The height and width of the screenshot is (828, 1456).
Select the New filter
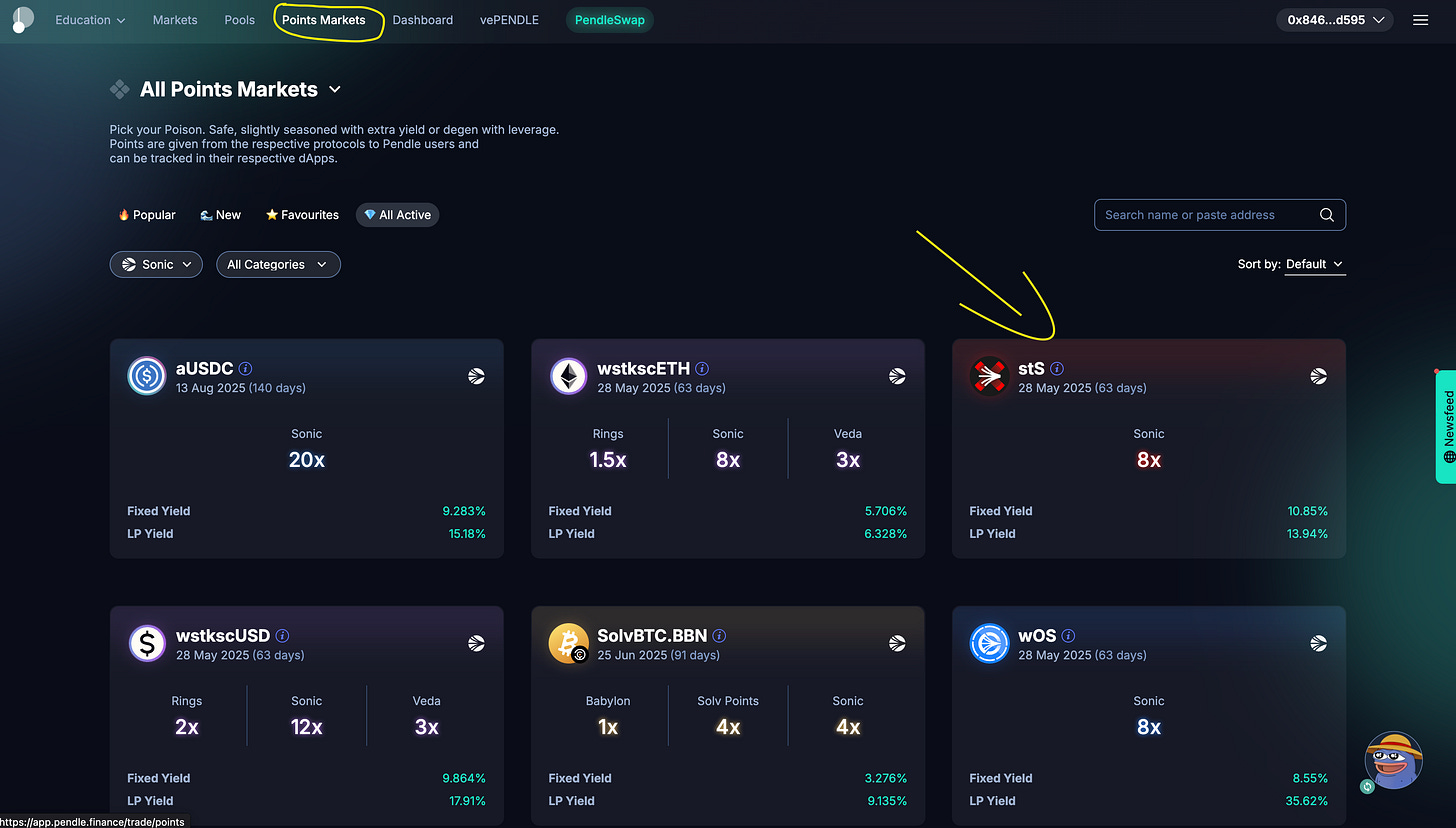(x=220, y=215)
